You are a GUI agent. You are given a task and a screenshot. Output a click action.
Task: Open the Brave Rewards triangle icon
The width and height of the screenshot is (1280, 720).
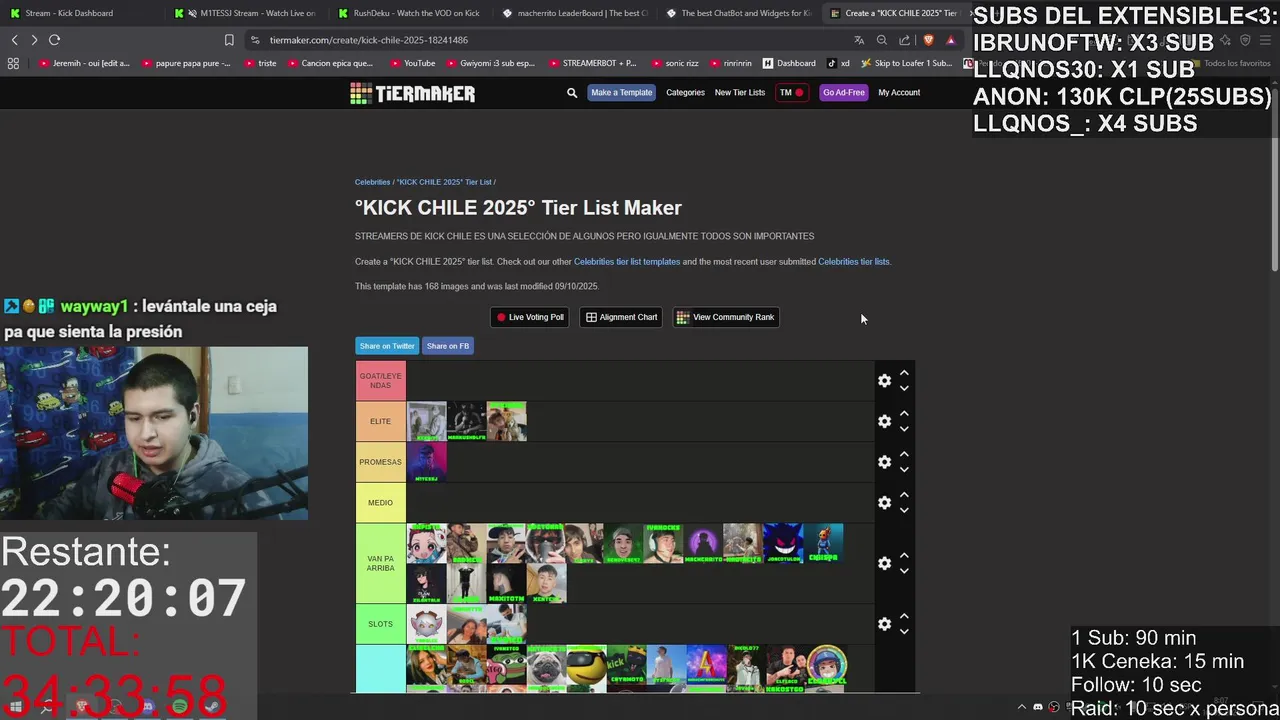click(x=951, y=40)
